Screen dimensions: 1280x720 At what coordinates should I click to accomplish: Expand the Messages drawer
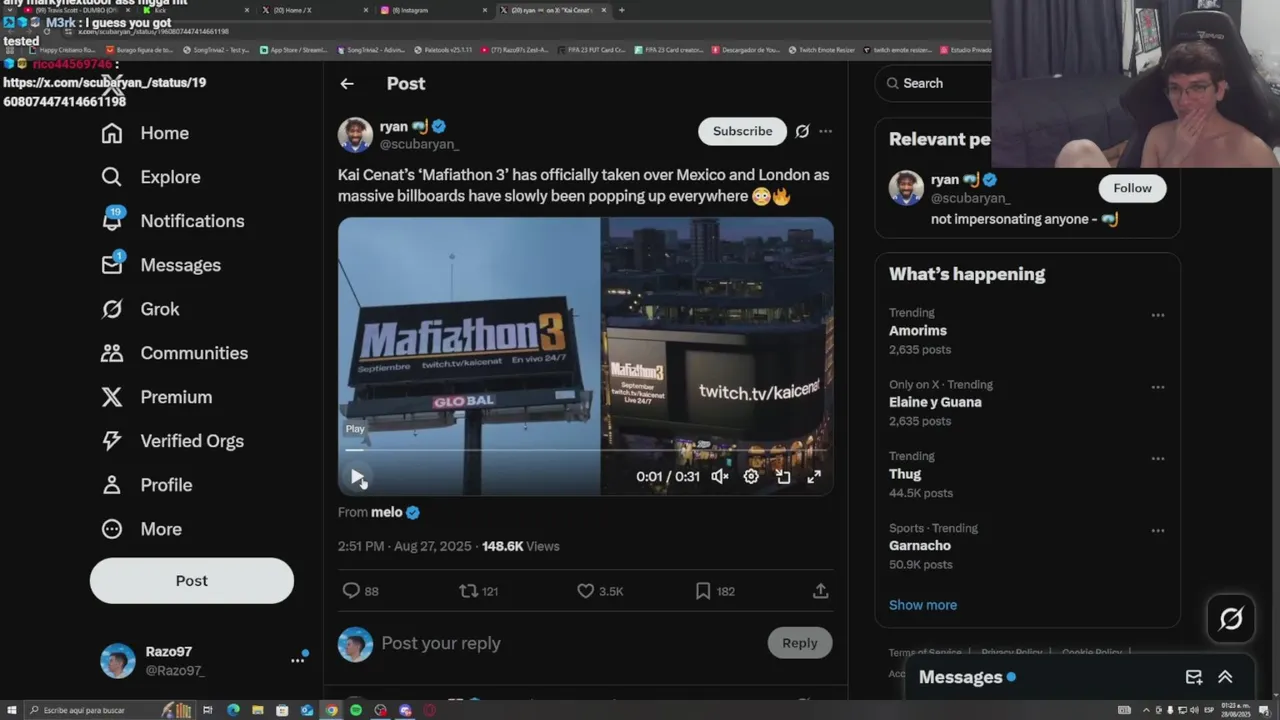point(1225,677)
